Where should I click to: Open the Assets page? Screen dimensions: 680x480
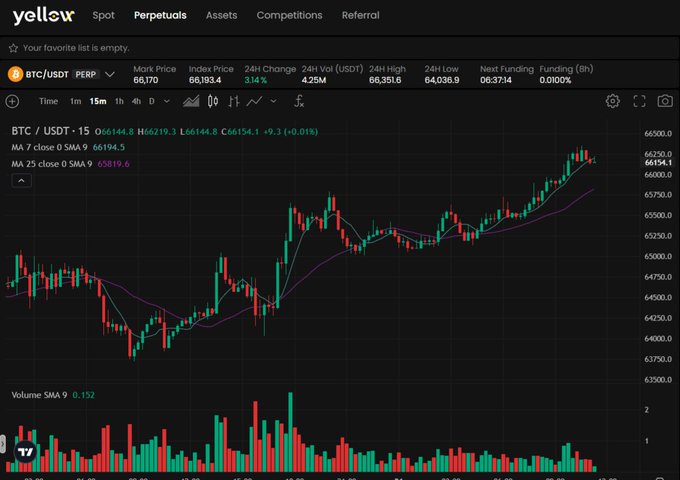point(221,15)
